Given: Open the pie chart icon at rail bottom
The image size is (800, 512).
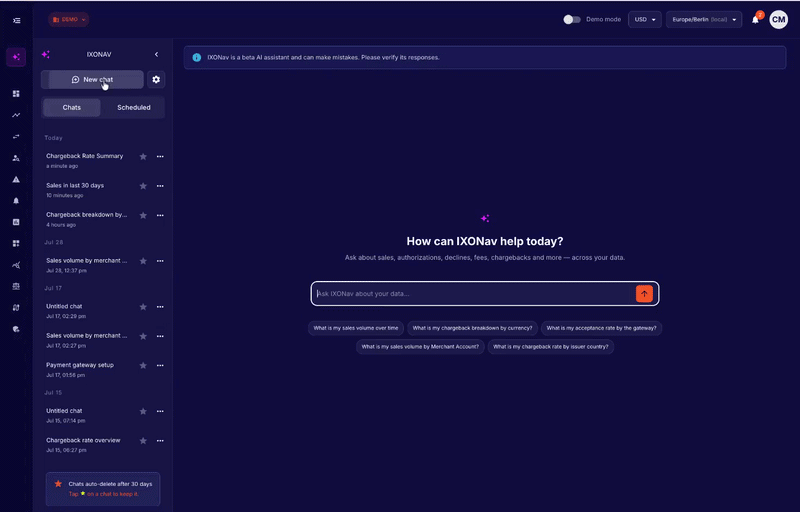Looking at the screenshot, I should 16,329.
